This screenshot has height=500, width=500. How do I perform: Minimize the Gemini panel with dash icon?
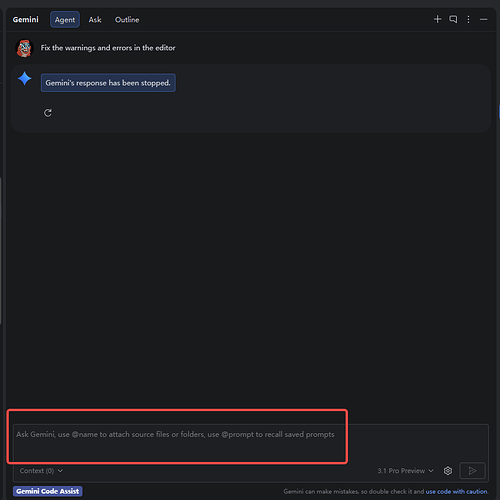484,20
